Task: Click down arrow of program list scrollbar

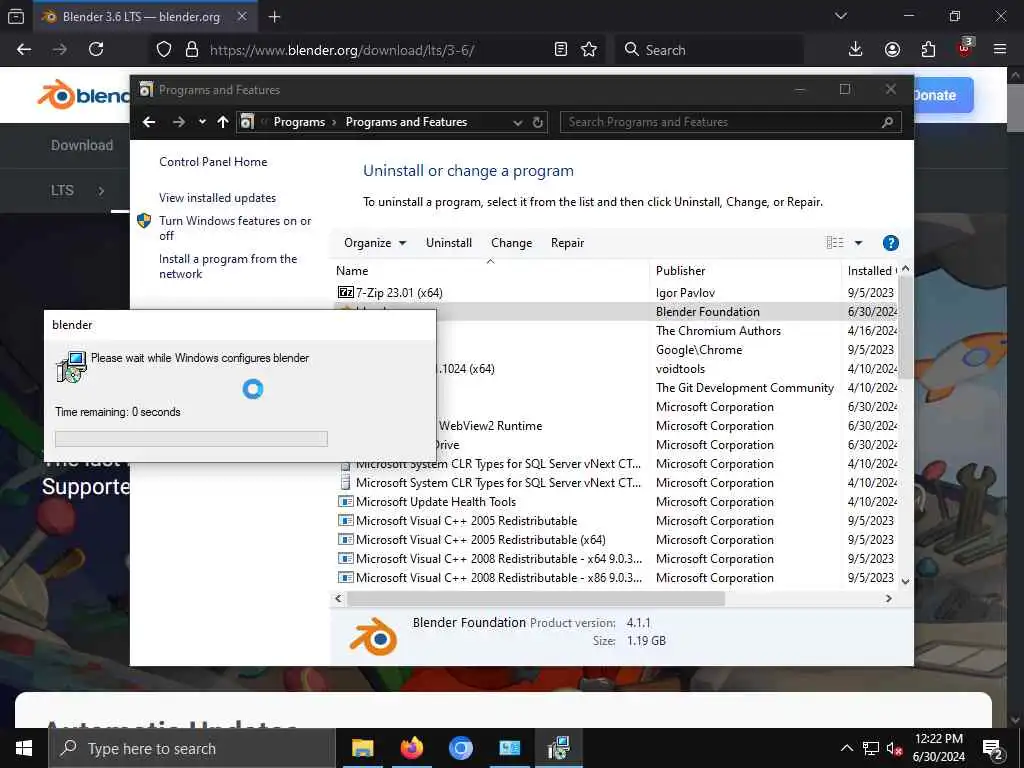Action: coord(905,581)
